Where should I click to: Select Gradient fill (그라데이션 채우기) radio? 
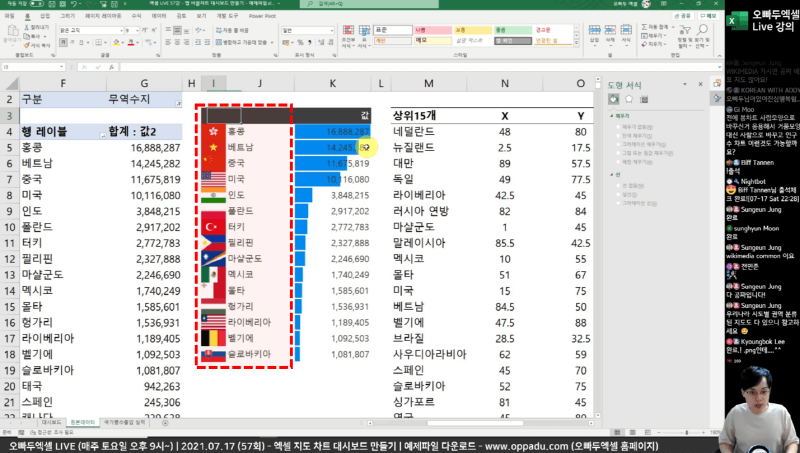[x=618, y=144]
